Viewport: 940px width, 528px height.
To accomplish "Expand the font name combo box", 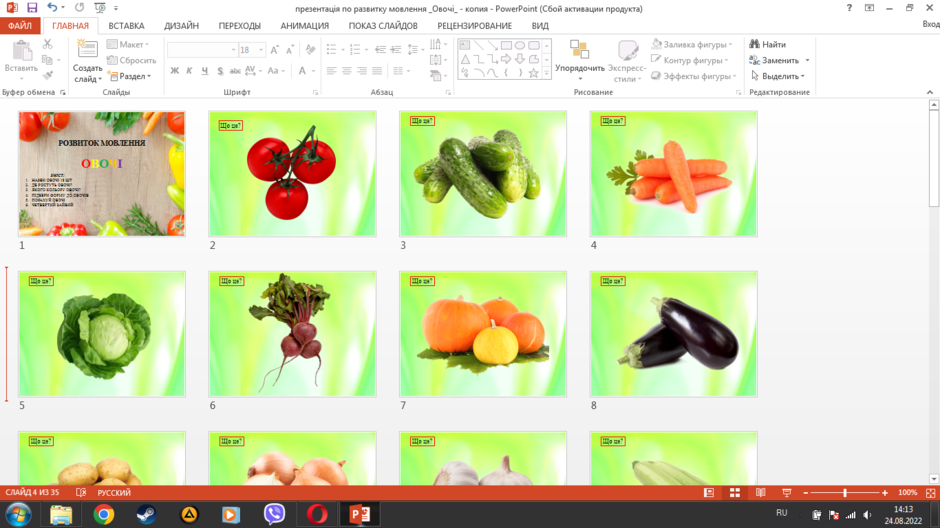I will [x=233, y=50].
